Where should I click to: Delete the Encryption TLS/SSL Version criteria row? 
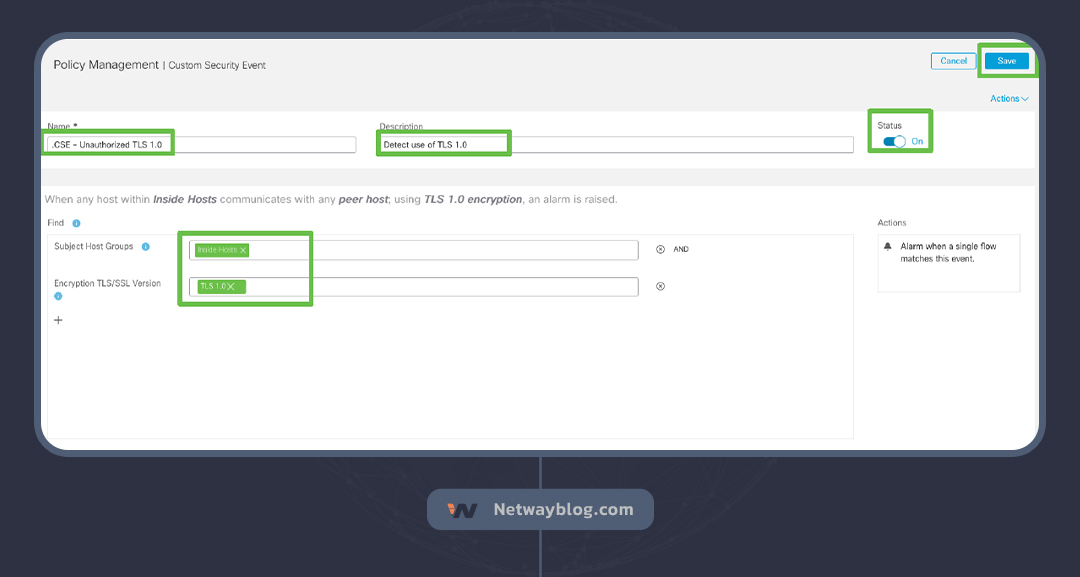[x=660, y=286]
